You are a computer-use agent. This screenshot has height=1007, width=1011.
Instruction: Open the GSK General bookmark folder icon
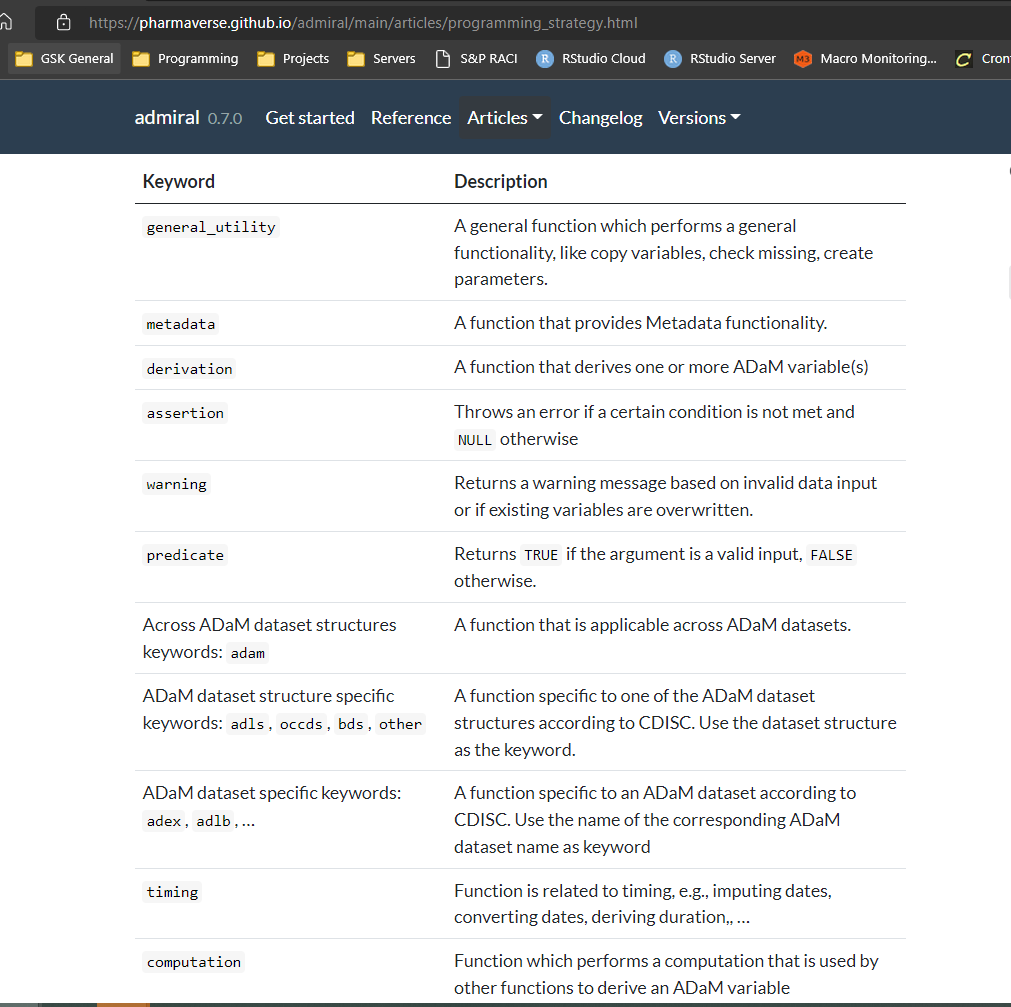pos(24,58)
